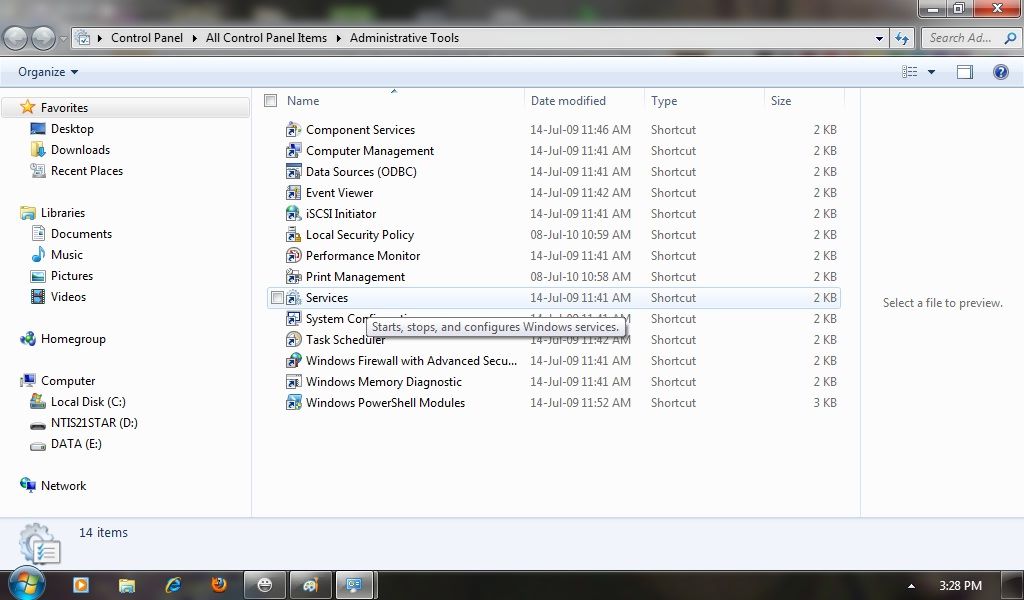Click the Administrative Tools breadcrumb
Viewport: 1024px width, 600px height.
404,38
